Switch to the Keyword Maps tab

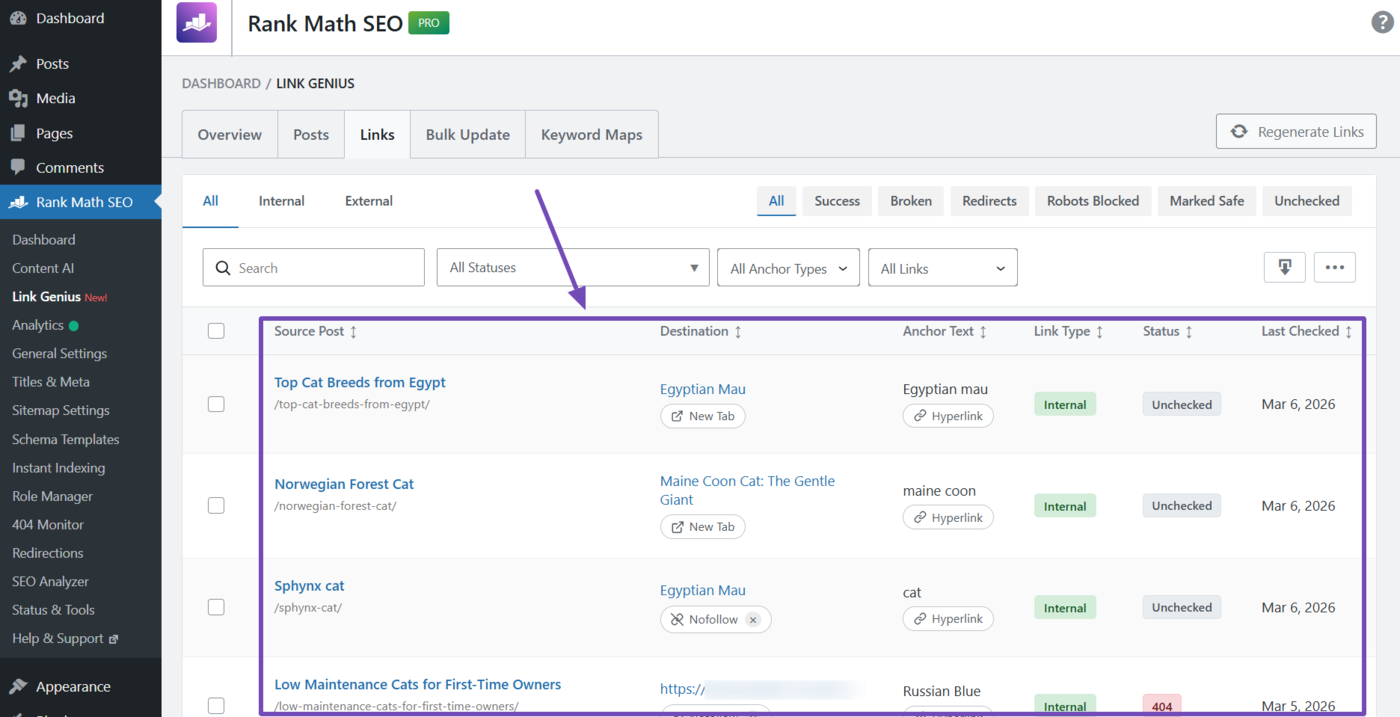(x=592, y=134)
